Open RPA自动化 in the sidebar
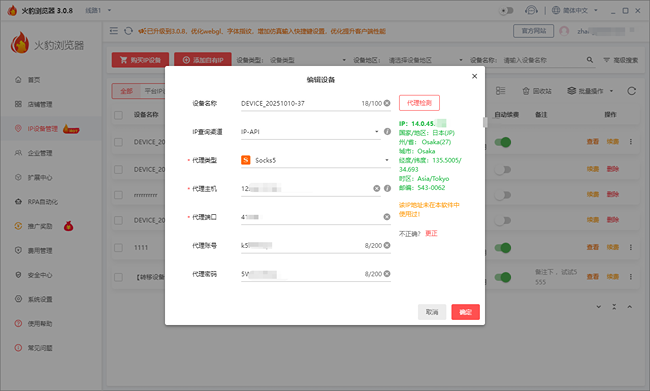The height and width of the screenshot is (391, 650). pos(43,202)
